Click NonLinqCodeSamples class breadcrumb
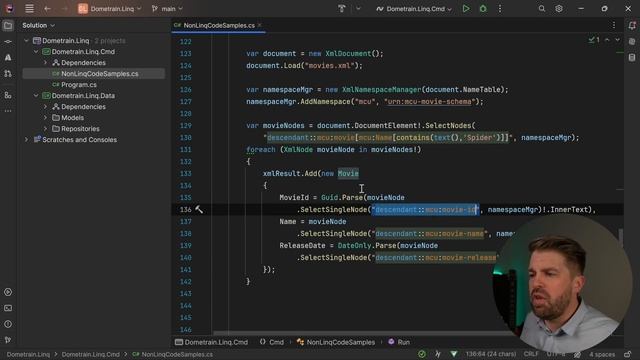The image size is (640, 360). [x=336, y=342]
